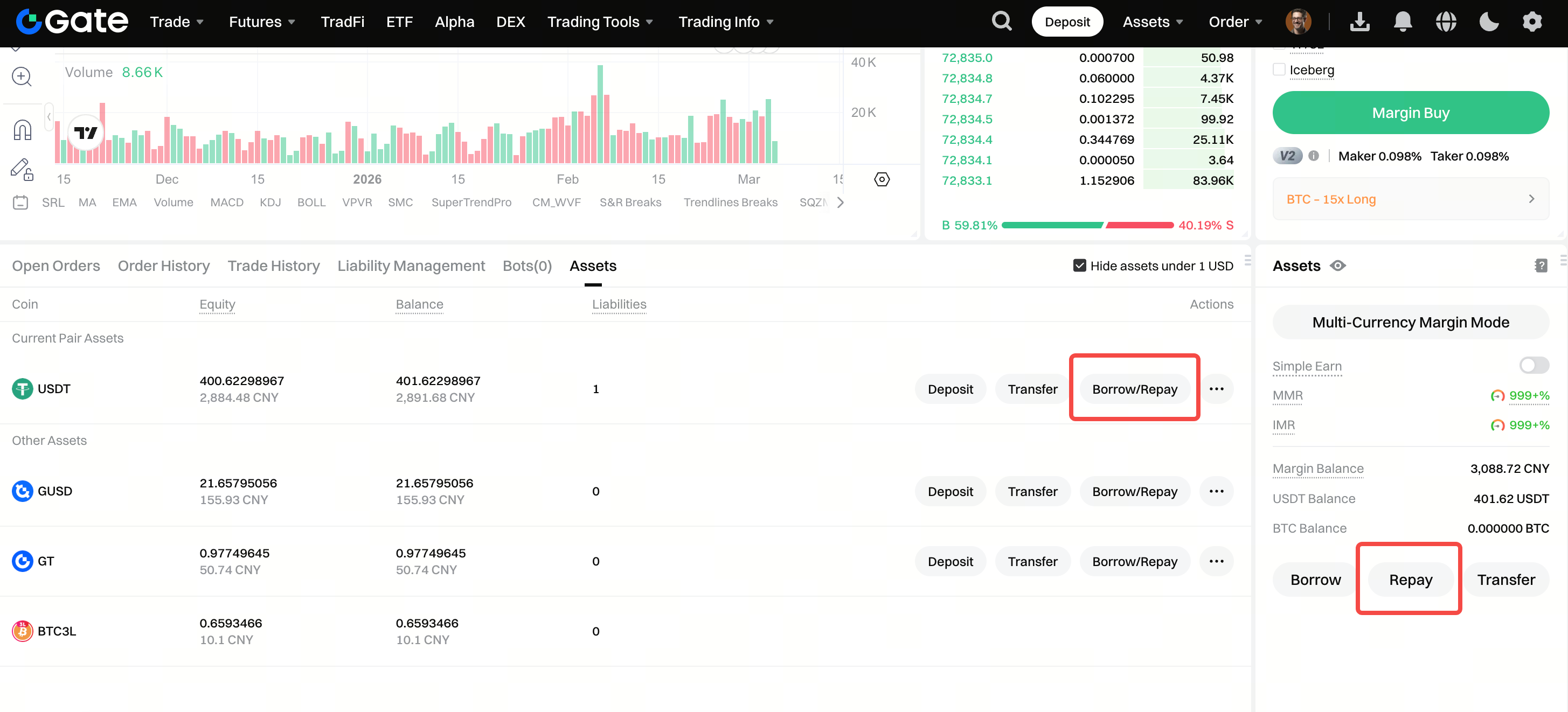Toggle Assets visibility eye icon
The image size is (1568, 712).
(x=1337, y=266)
